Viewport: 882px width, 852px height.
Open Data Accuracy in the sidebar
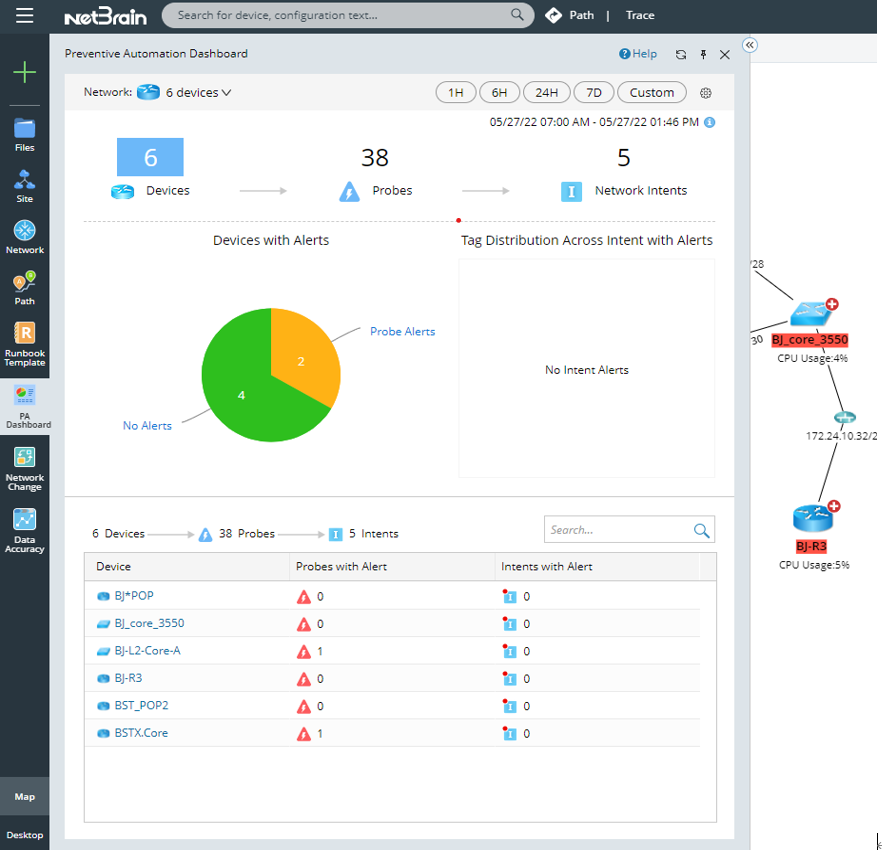tap(24, 530)
